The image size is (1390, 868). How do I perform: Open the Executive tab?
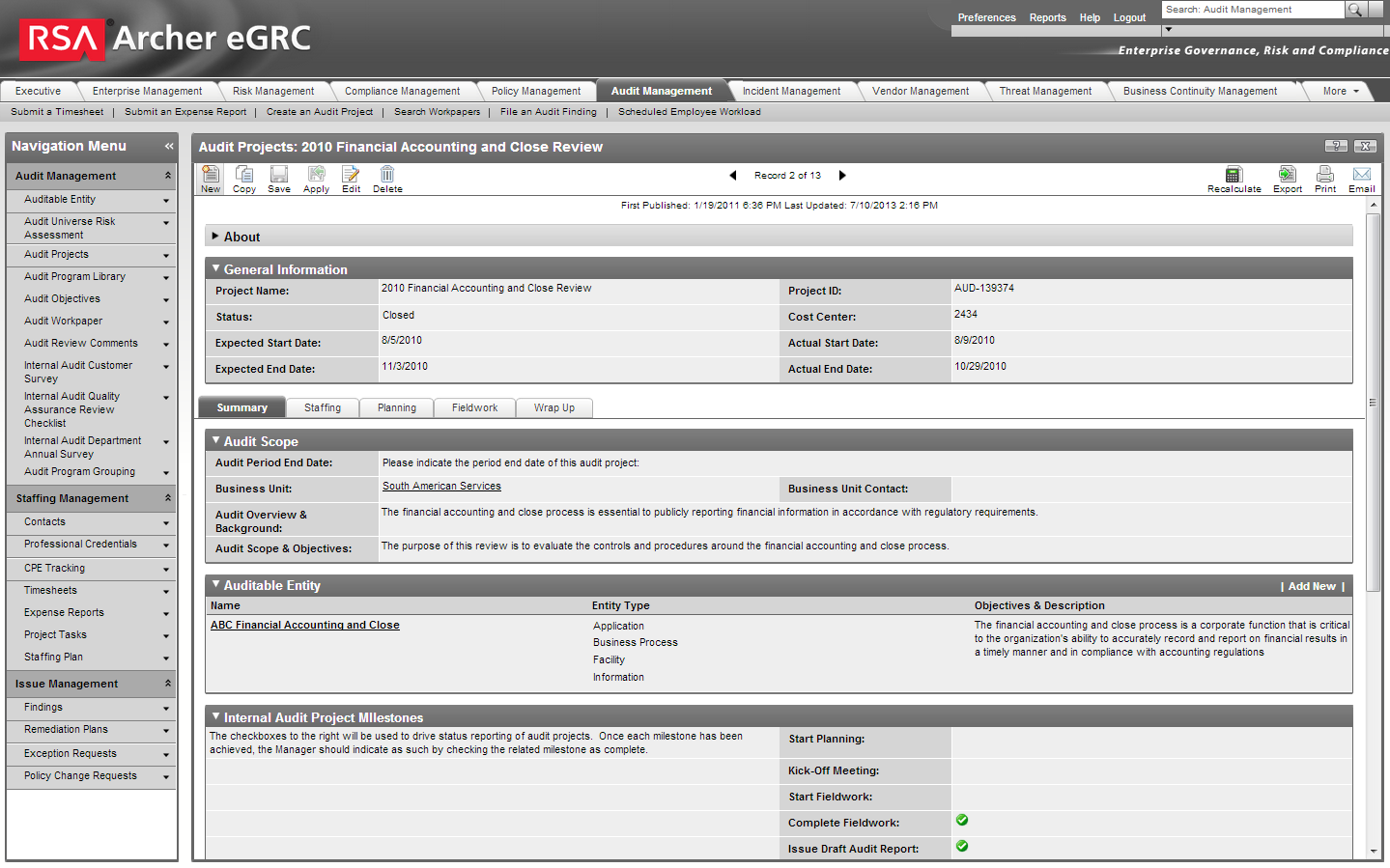pyautogui.click(x=39, y=91)
